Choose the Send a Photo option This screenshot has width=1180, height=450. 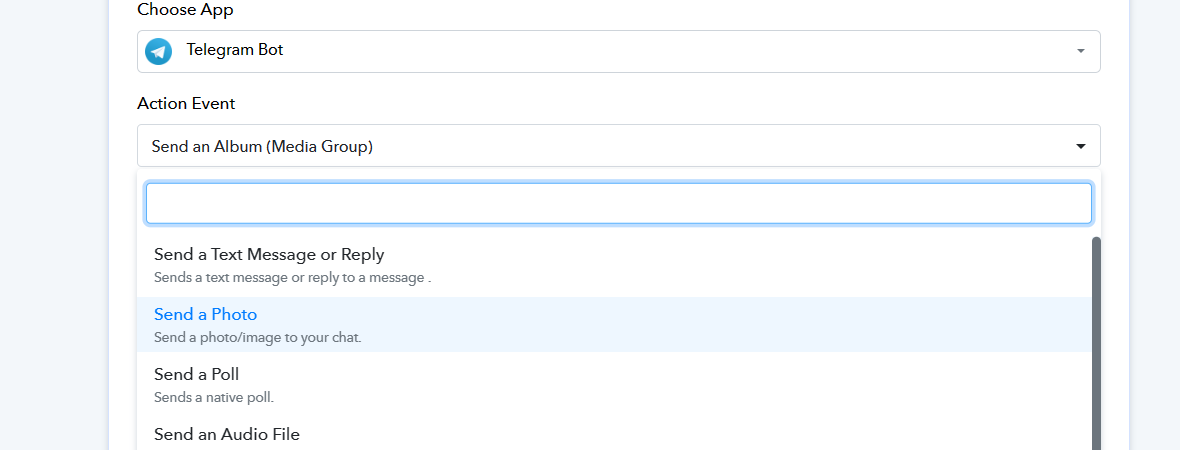coord(614,324)
